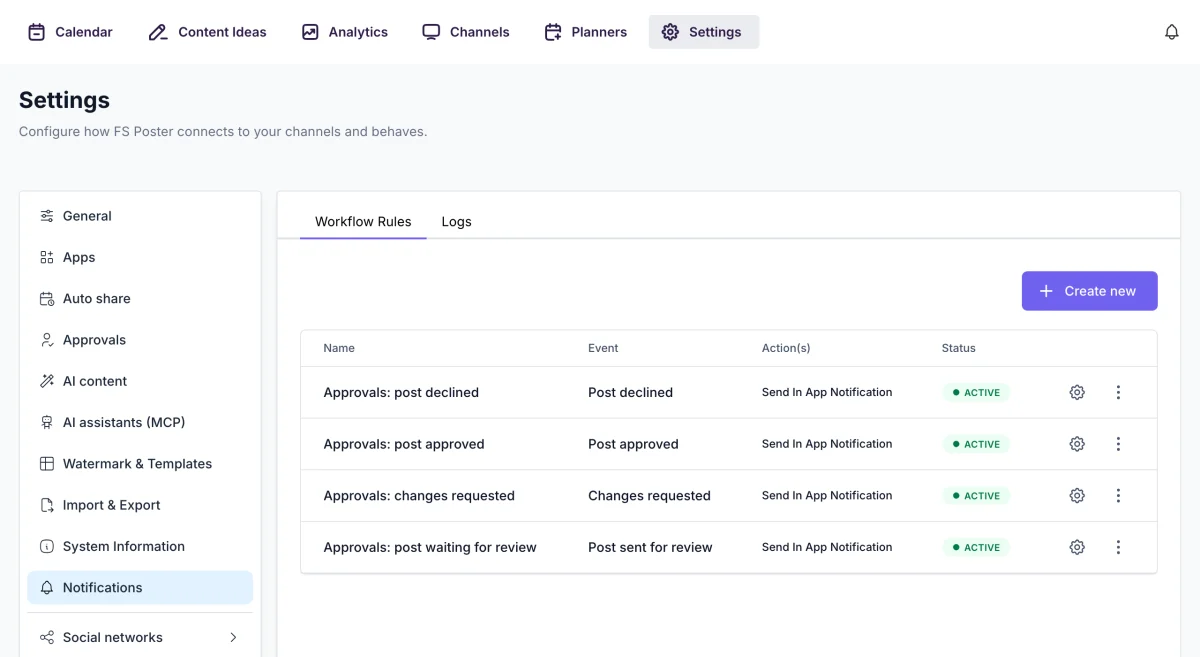The image size is (1200, 657).
Task: Click 'Changes requested' event cell
Action: (649, 496)
